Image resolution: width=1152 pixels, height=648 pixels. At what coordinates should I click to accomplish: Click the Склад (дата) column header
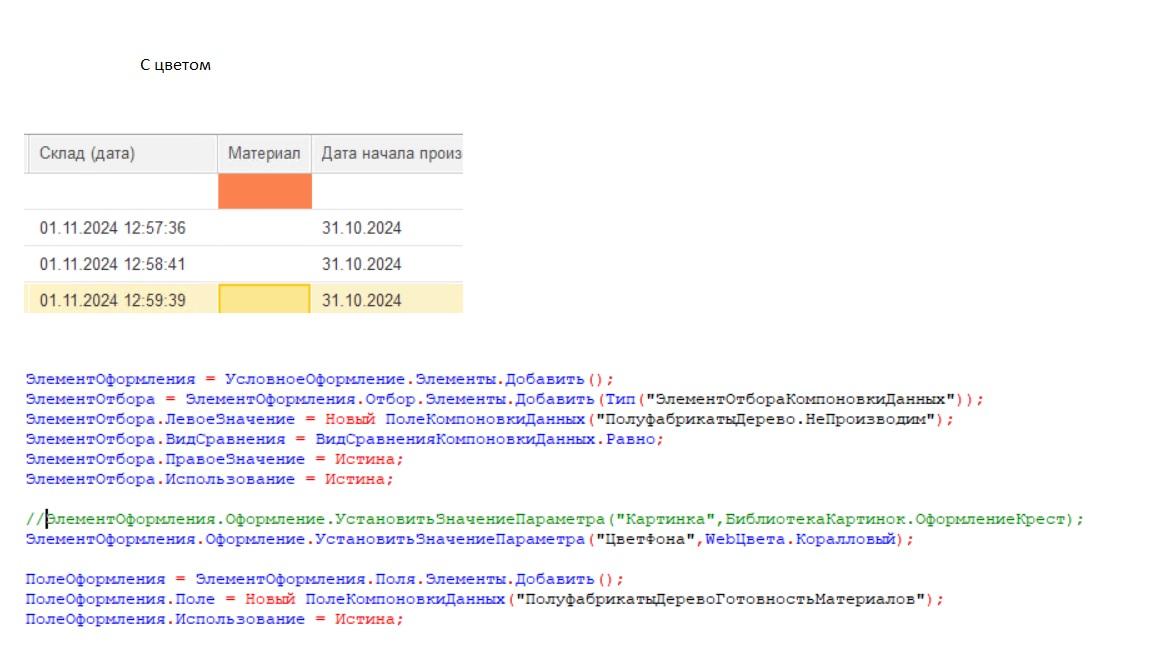point(87,154)
